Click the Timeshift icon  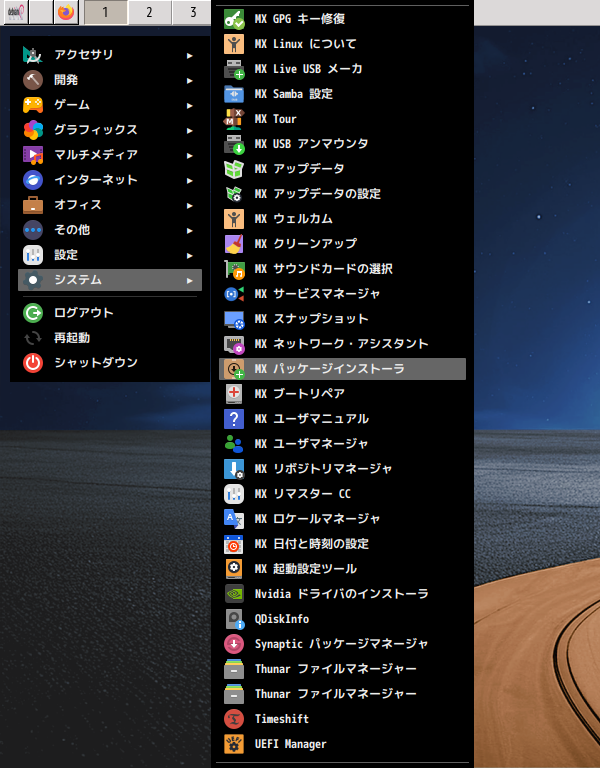(x=234, y=719)
